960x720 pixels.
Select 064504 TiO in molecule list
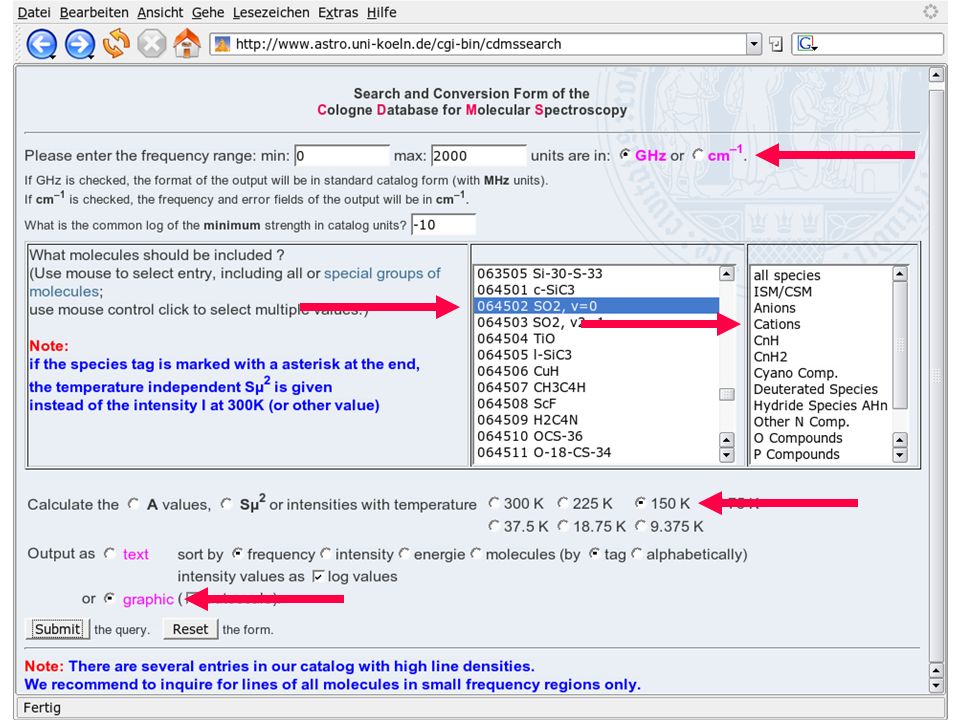596,339
